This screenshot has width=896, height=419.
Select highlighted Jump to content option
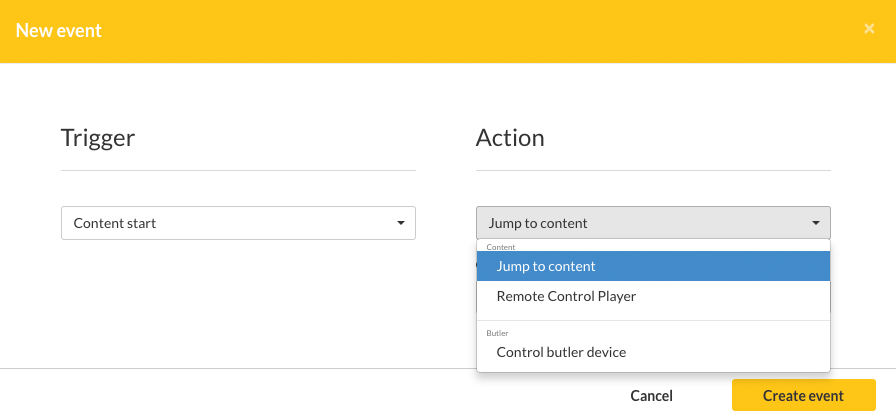click(653, 266)
